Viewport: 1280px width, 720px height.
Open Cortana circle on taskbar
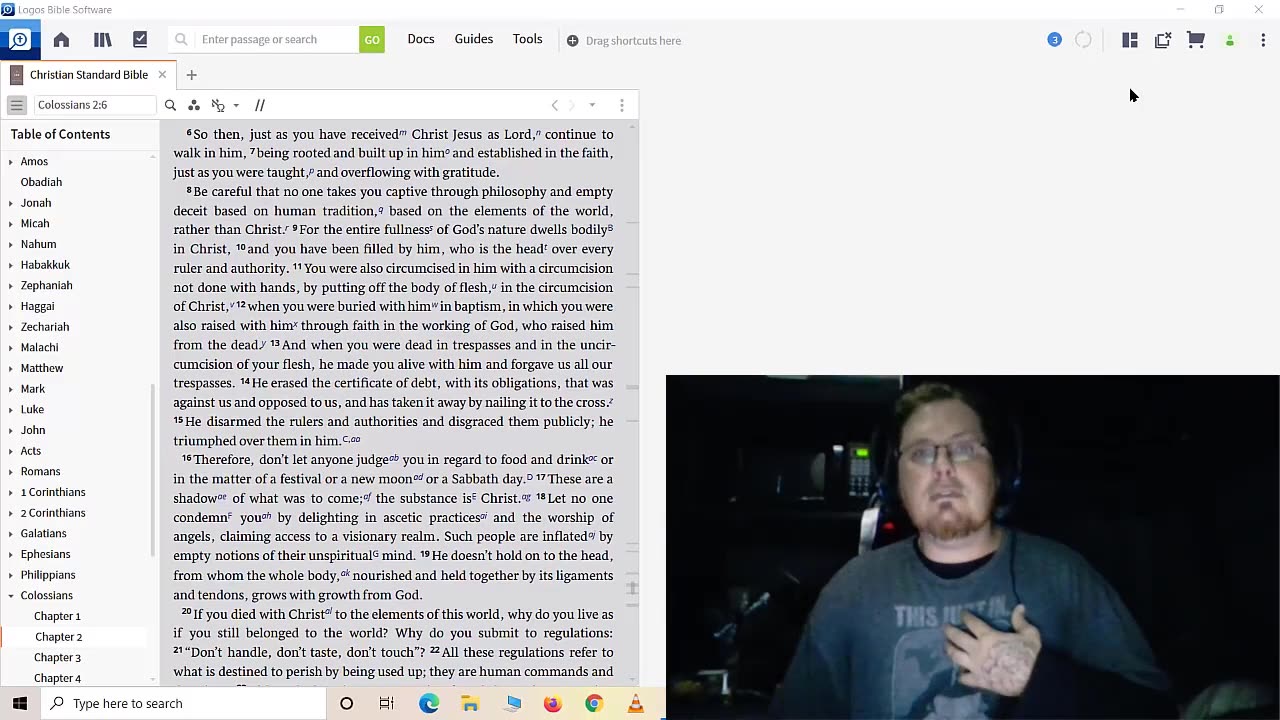346,703
